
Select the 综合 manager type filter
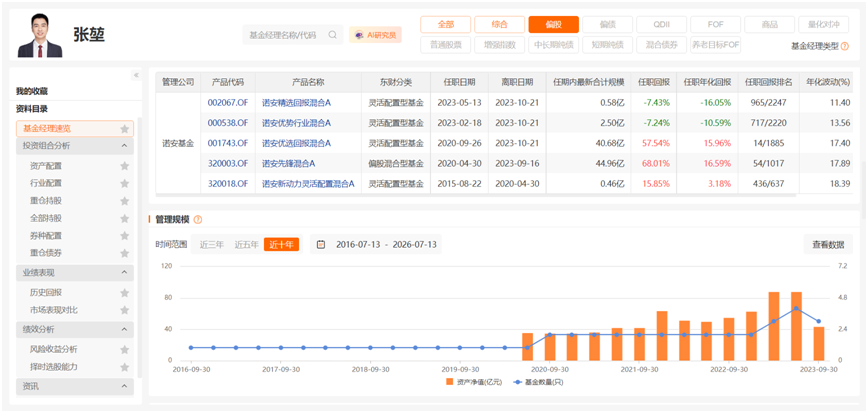click(499, 24)
